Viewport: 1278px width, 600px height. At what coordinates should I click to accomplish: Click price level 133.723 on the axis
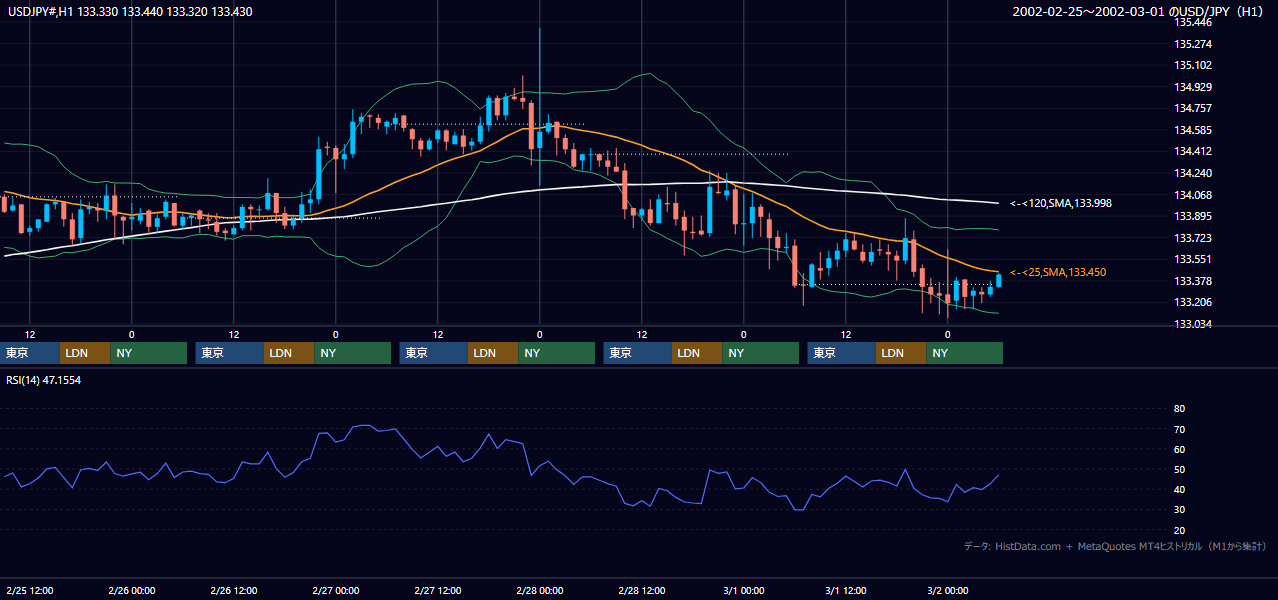pyautogui.click(x=1192, y=238)
